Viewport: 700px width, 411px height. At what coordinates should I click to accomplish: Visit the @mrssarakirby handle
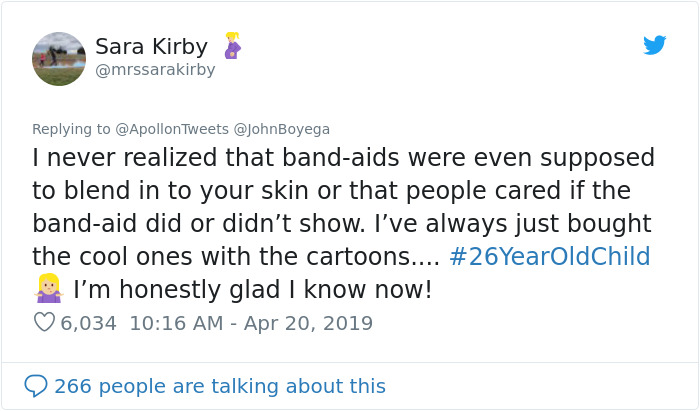click(155, 70)
